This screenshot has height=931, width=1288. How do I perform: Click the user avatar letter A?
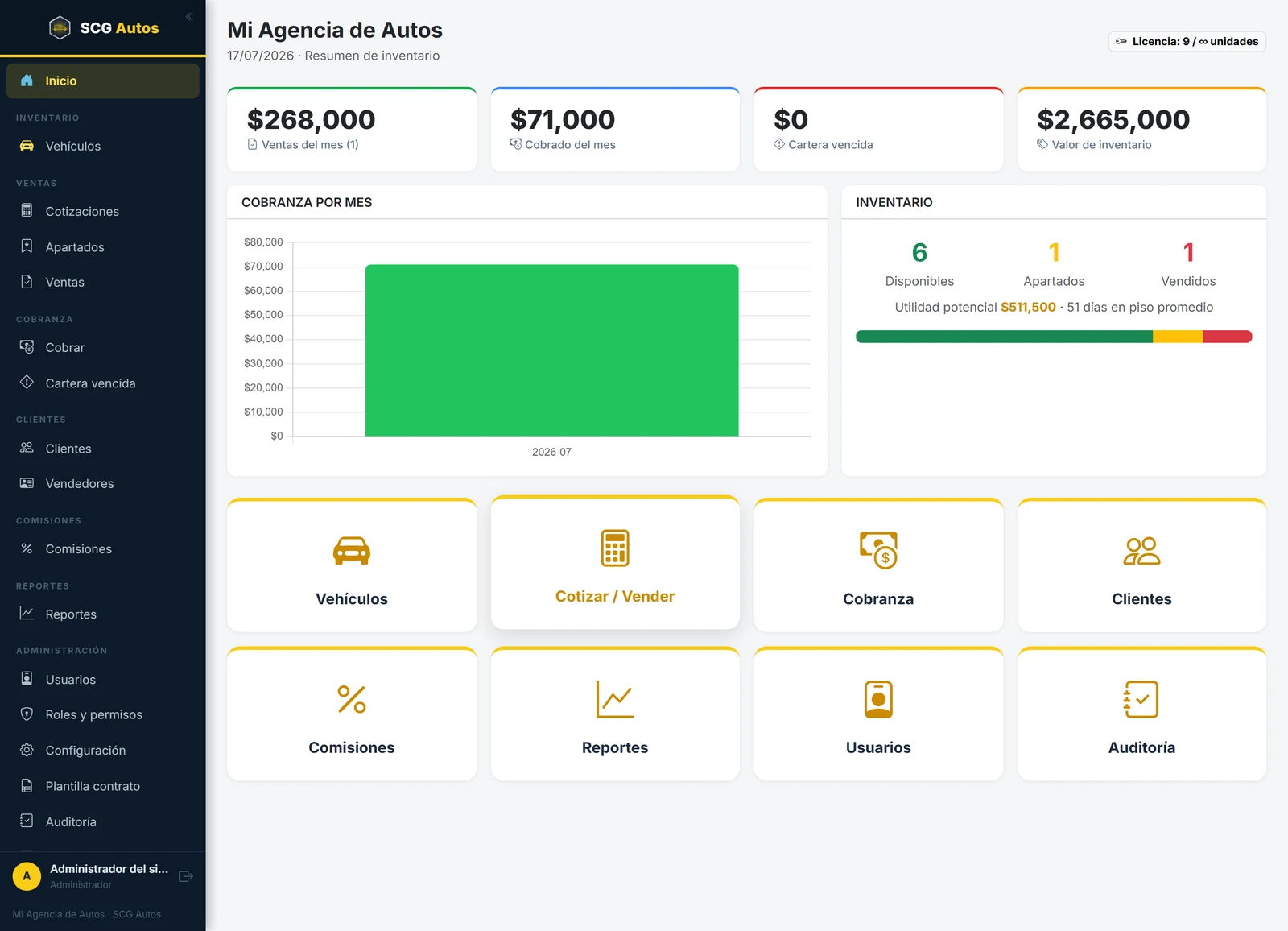tap(27, 876)
